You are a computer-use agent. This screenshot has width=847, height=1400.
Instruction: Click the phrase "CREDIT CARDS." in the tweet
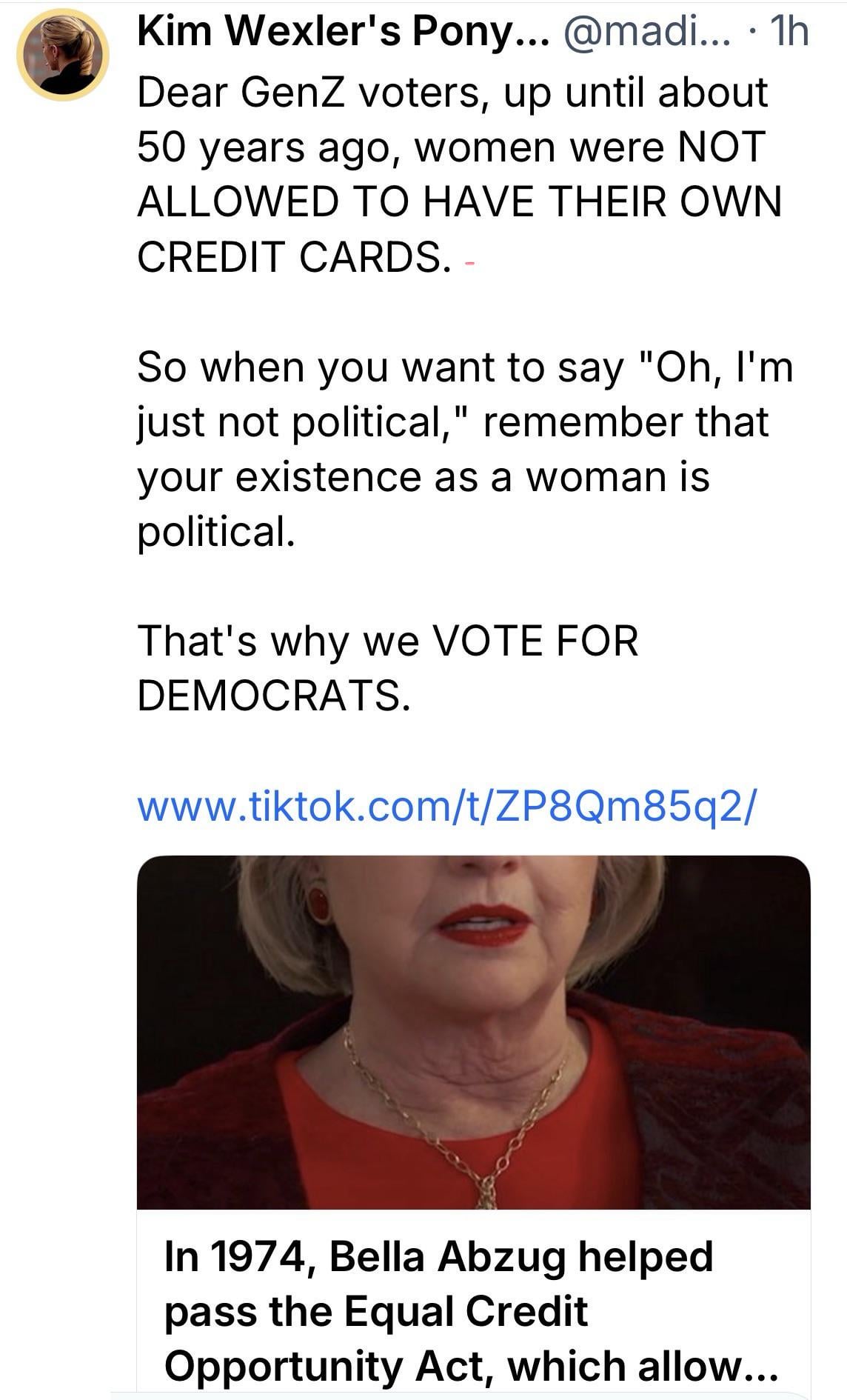pyautogui.click(x=293, y=256)
